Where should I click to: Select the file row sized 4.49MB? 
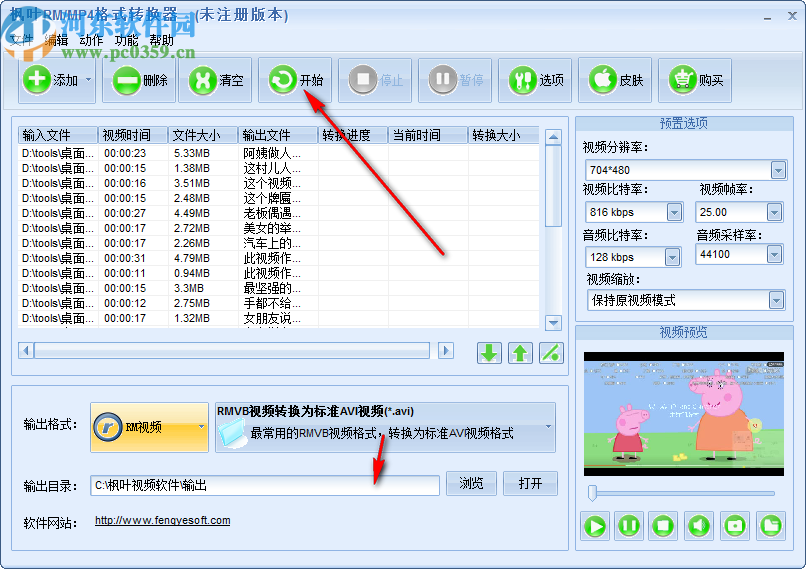click(x=278, y=213)
